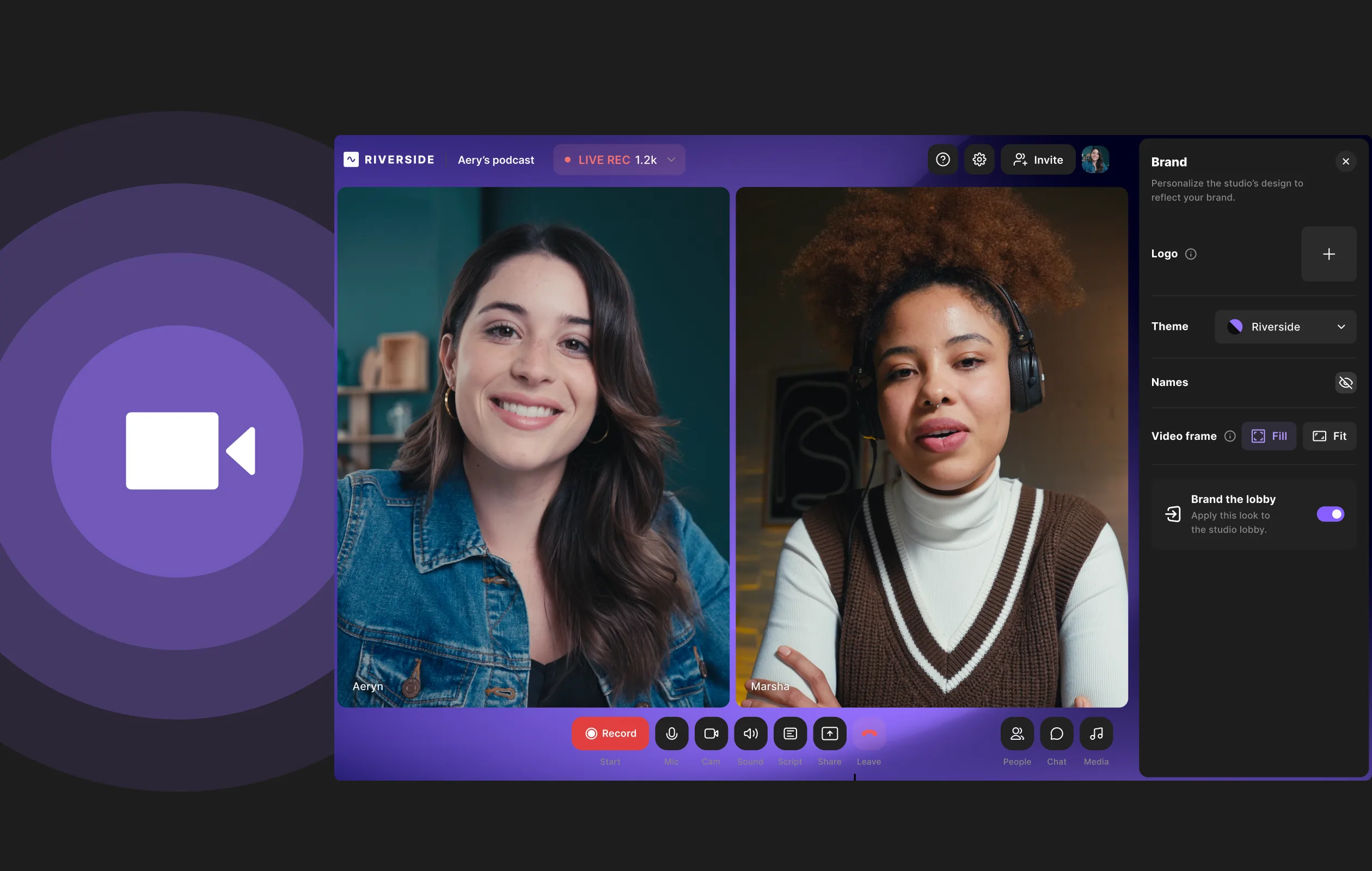The width and height of the screenshot is (1372, 871).
Task: Set video frame to Fill
Action: point(1270,436)
